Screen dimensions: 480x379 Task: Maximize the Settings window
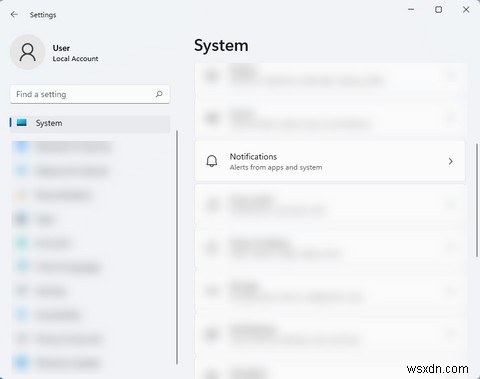coord(439,10)
